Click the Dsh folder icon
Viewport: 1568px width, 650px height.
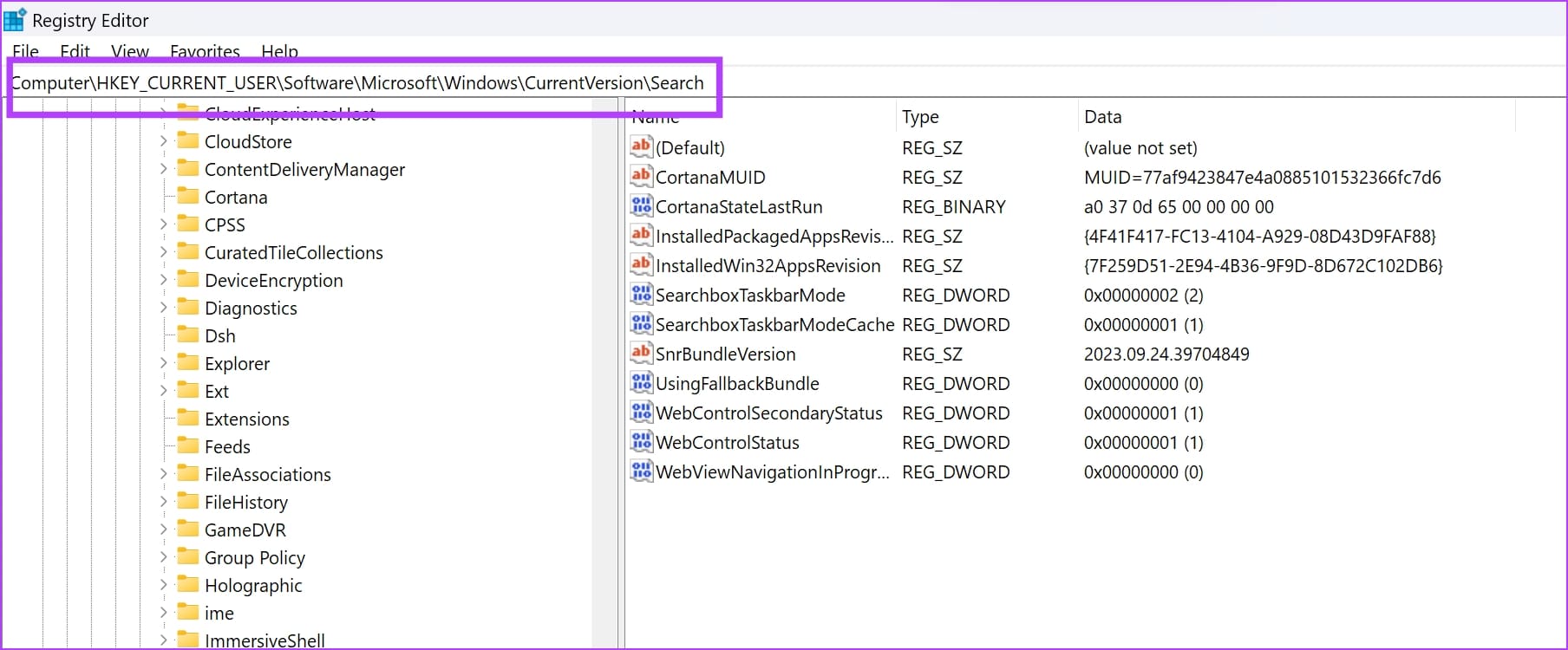(x=187, y=335)
